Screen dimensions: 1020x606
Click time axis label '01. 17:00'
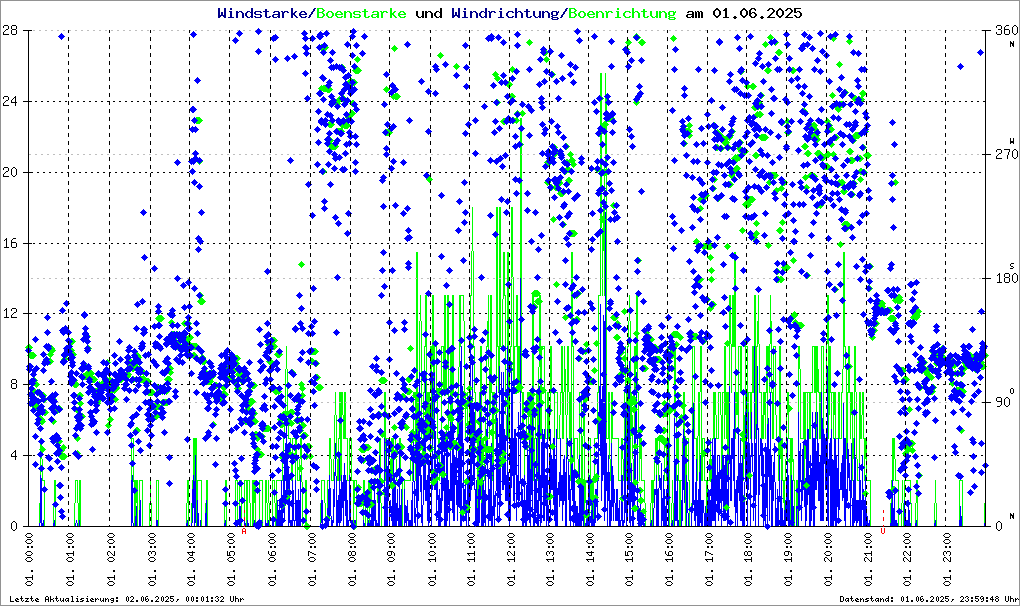pos(709,559)
